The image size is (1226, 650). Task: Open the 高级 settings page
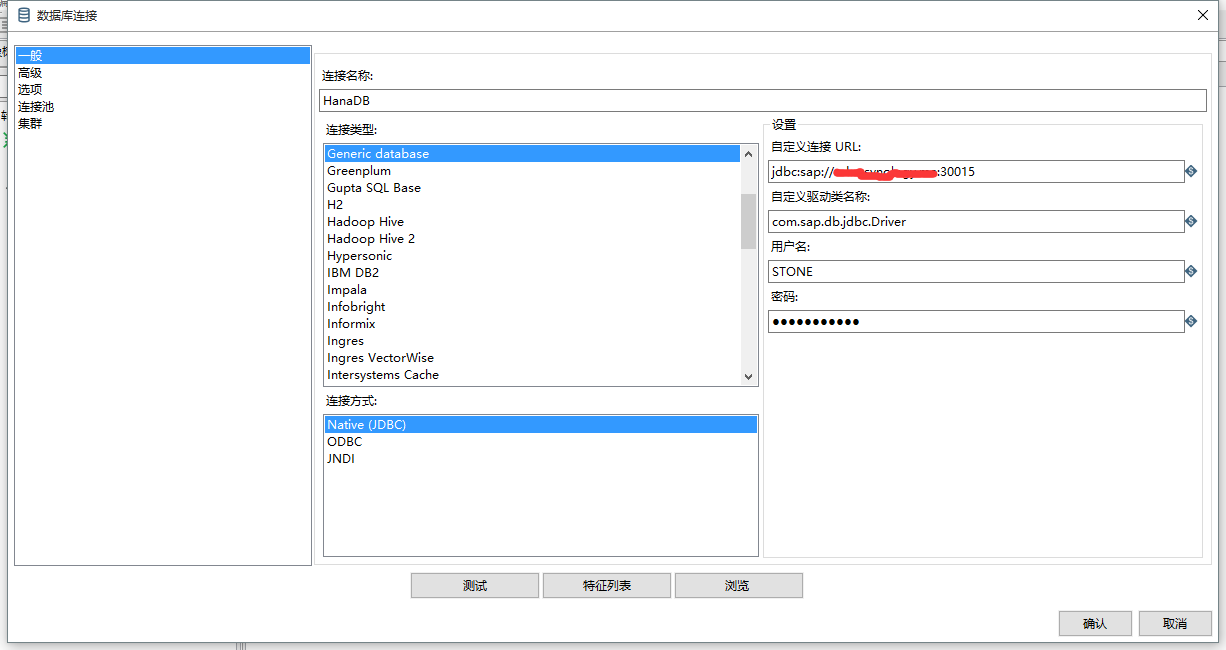(163, 73)
